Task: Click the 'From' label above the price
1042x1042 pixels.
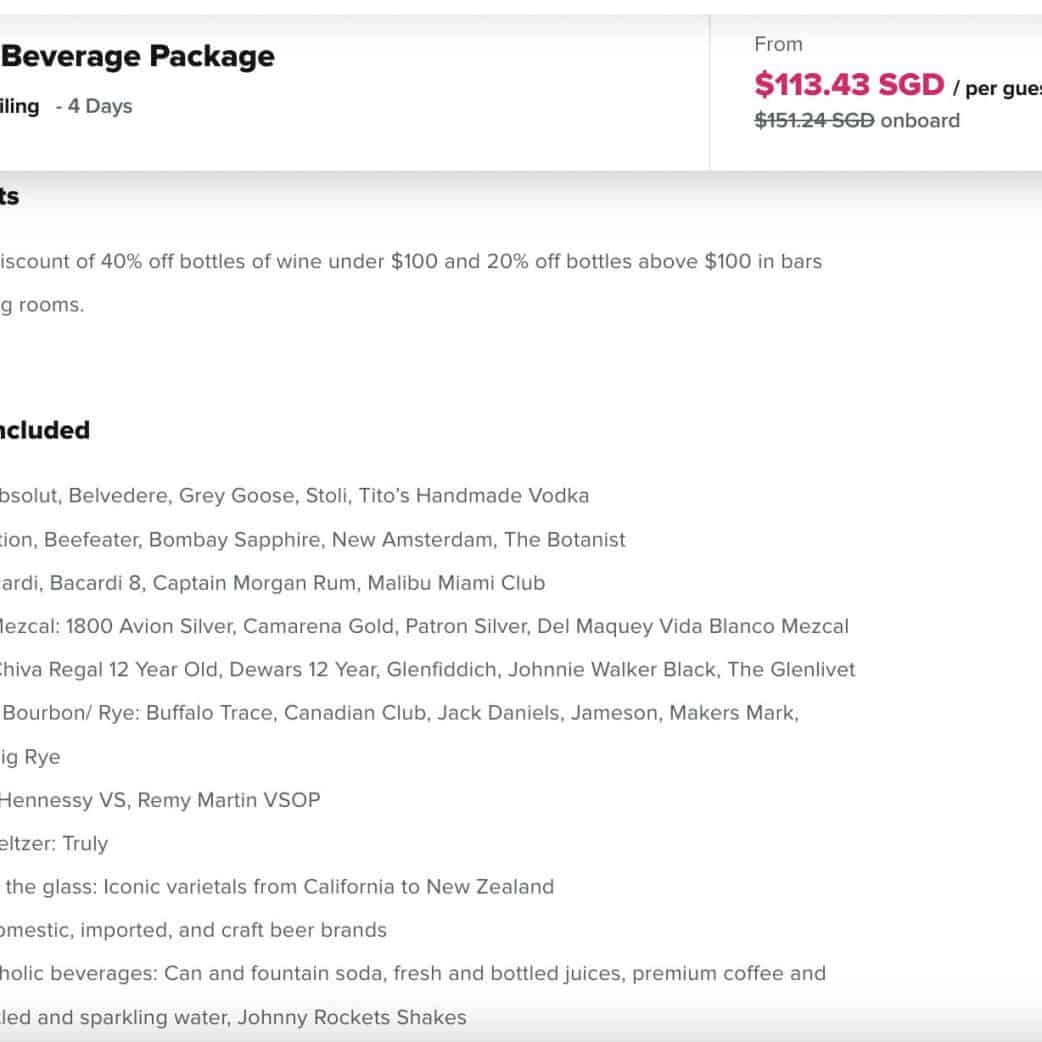Action: click(778, 44)
